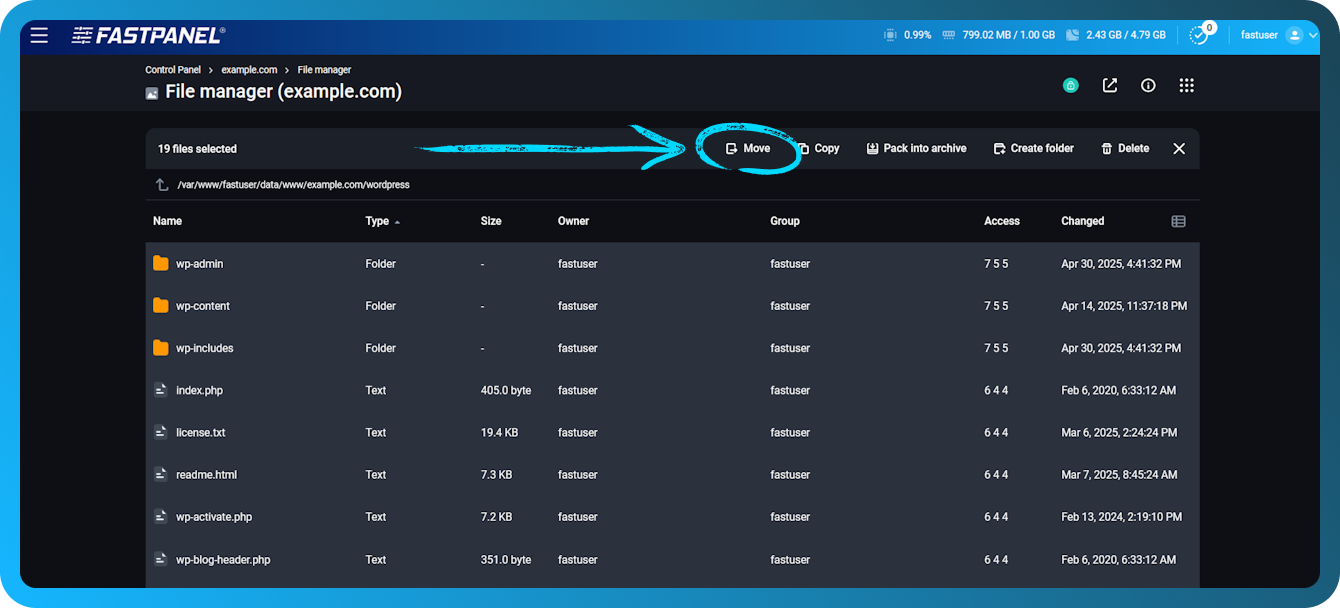Open the site in a new tab icon
The height and width of the screenshot is (608, 1340).
[1109, 85]
